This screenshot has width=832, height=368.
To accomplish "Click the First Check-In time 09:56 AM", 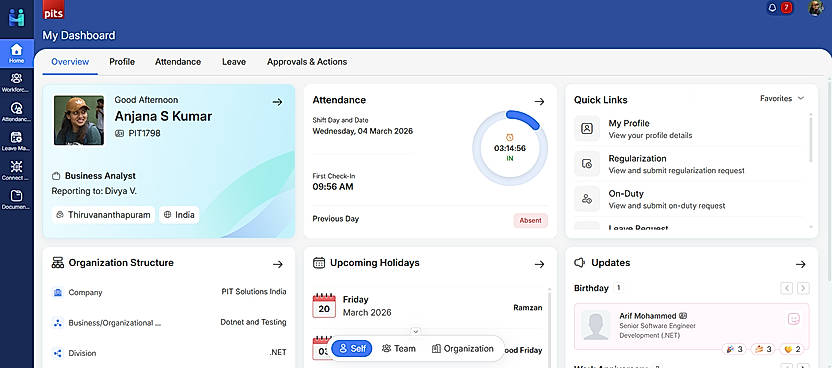I will pyautogui.click(x=333, y=187).
